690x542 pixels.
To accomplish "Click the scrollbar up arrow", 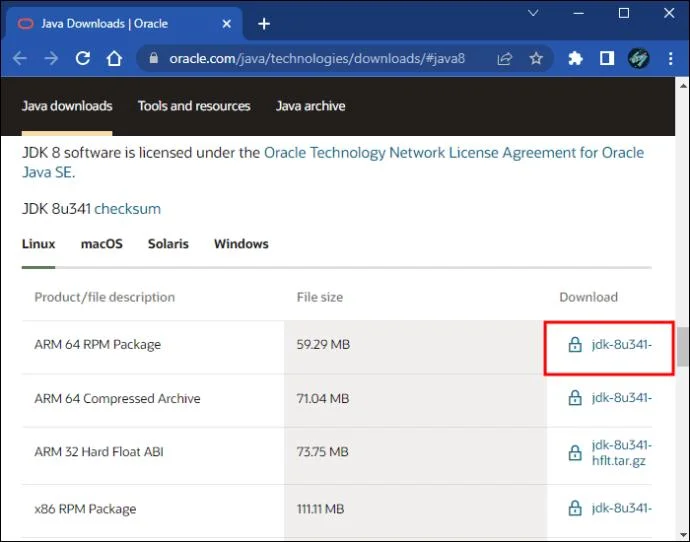I will click(683, 85).
